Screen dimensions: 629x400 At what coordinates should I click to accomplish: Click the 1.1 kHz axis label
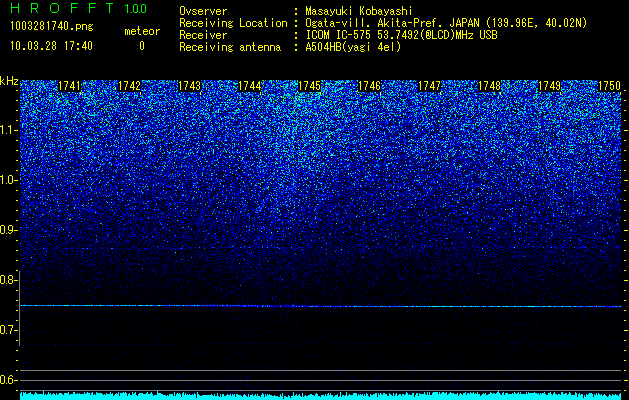[x=9, y=131]
